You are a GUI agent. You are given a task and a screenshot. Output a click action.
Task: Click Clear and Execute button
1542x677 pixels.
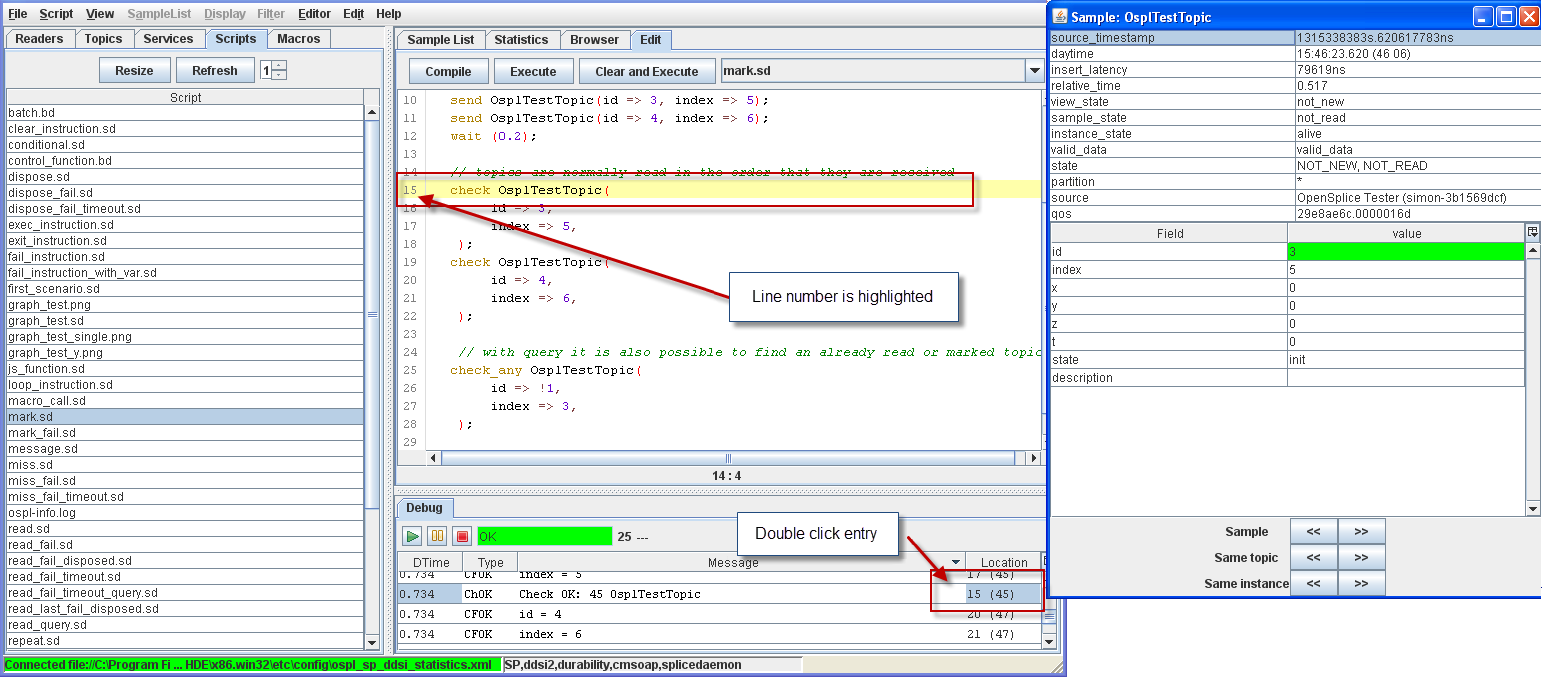click(647, 72)
